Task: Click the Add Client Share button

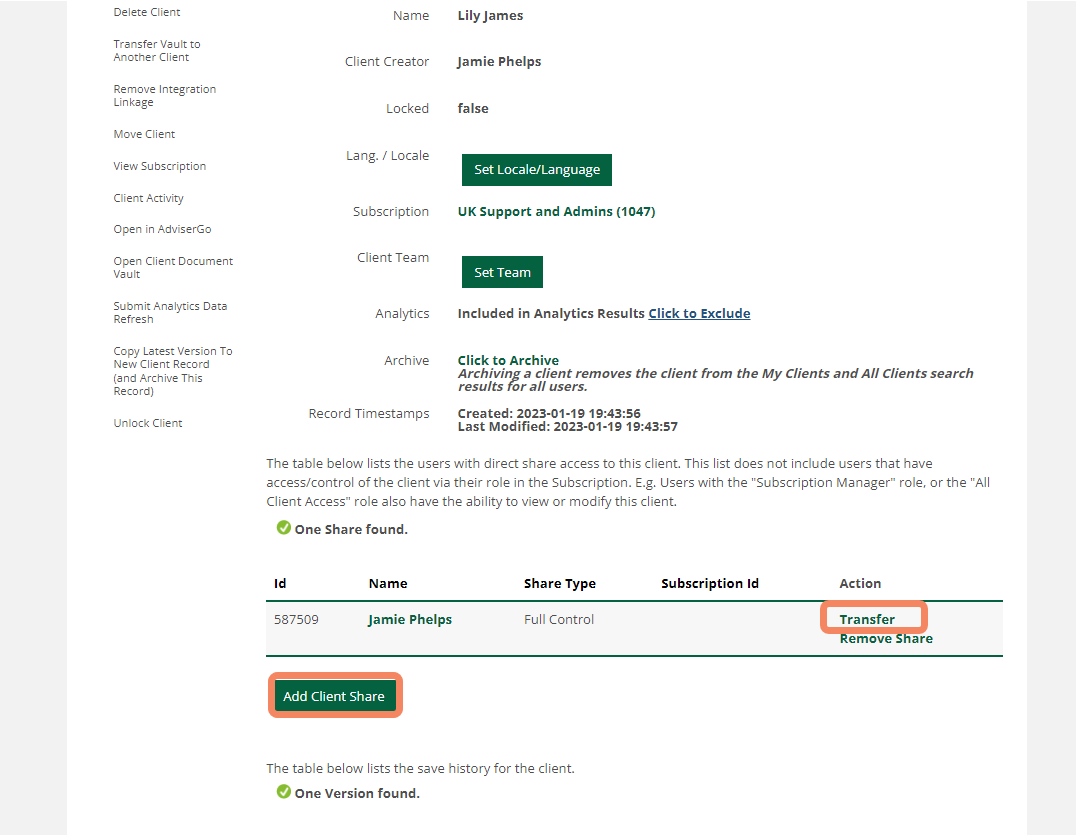Action: (x=334, y=696)
